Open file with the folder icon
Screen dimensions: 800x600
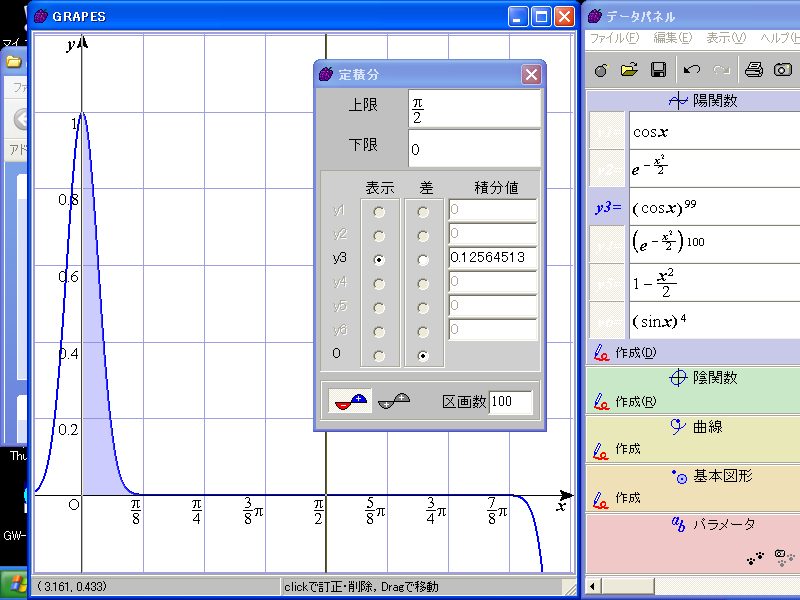click(x=629, y=70)
